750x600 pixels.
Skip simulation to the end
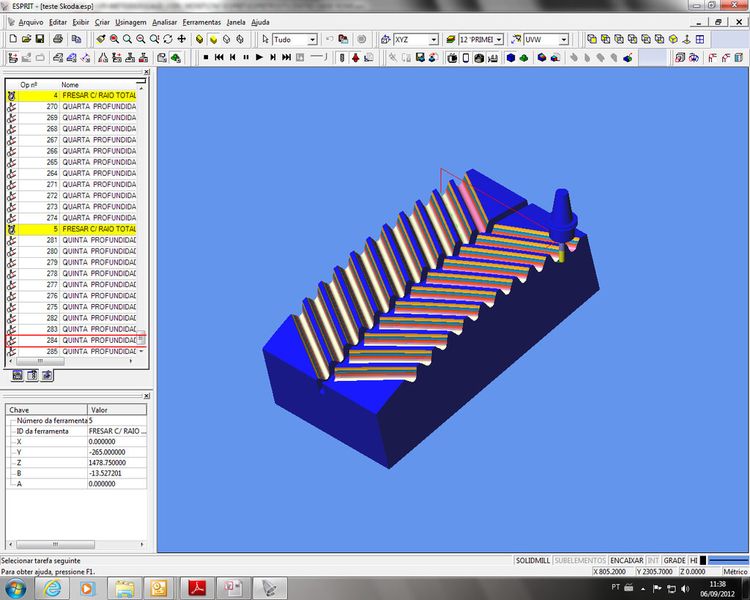click(x=287, y=57)
